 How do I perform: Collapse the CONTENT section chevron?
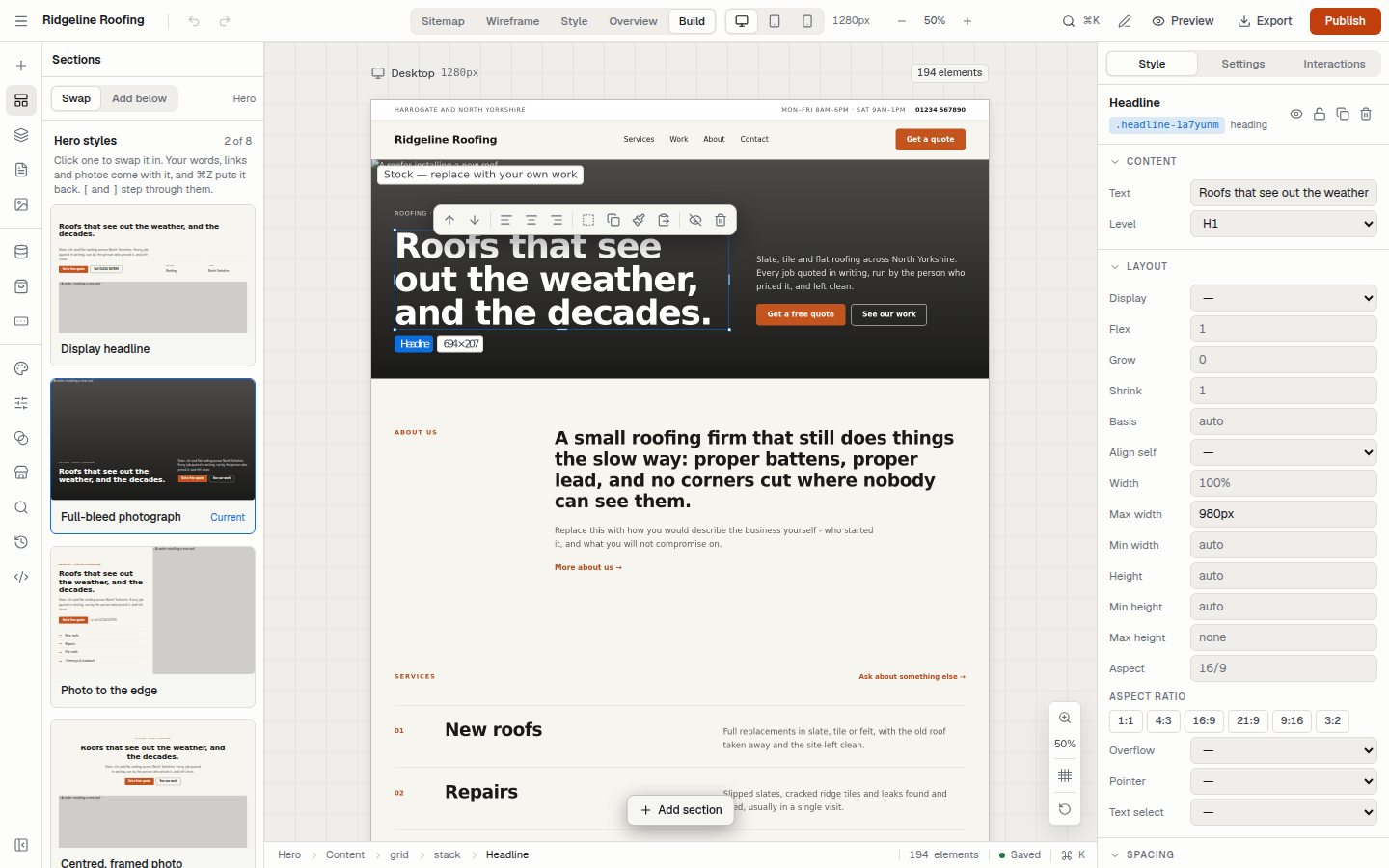point(1115,162)
